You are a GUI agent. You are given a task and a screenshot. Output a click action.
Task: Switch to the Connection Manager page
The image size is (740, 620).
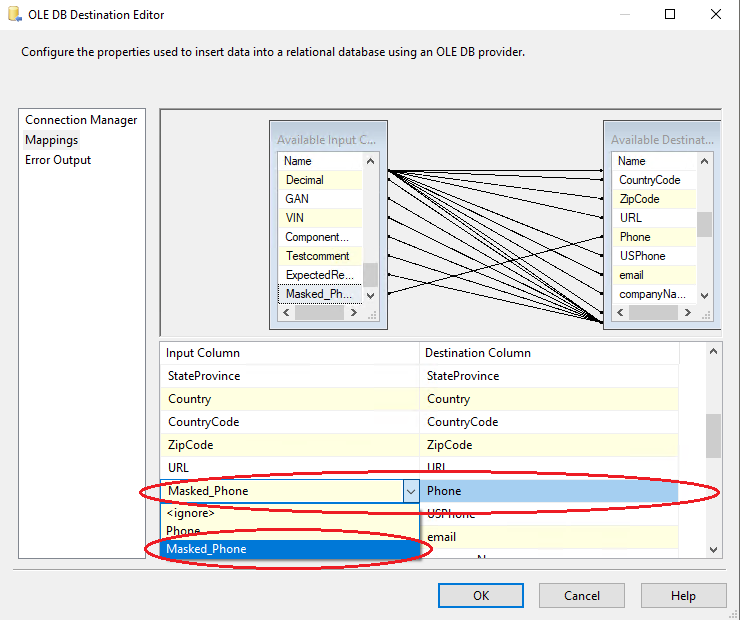(x=81, y=120)
